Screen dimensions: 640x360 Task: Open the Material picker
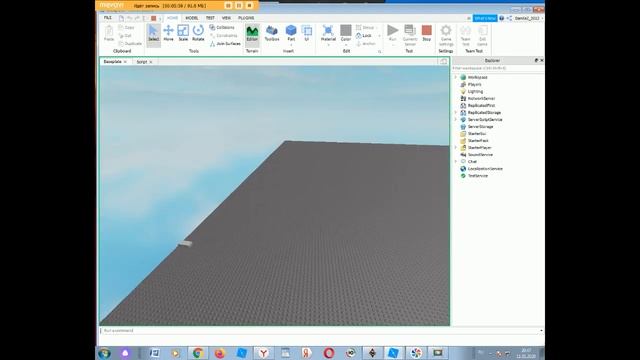tap(328, 33)
